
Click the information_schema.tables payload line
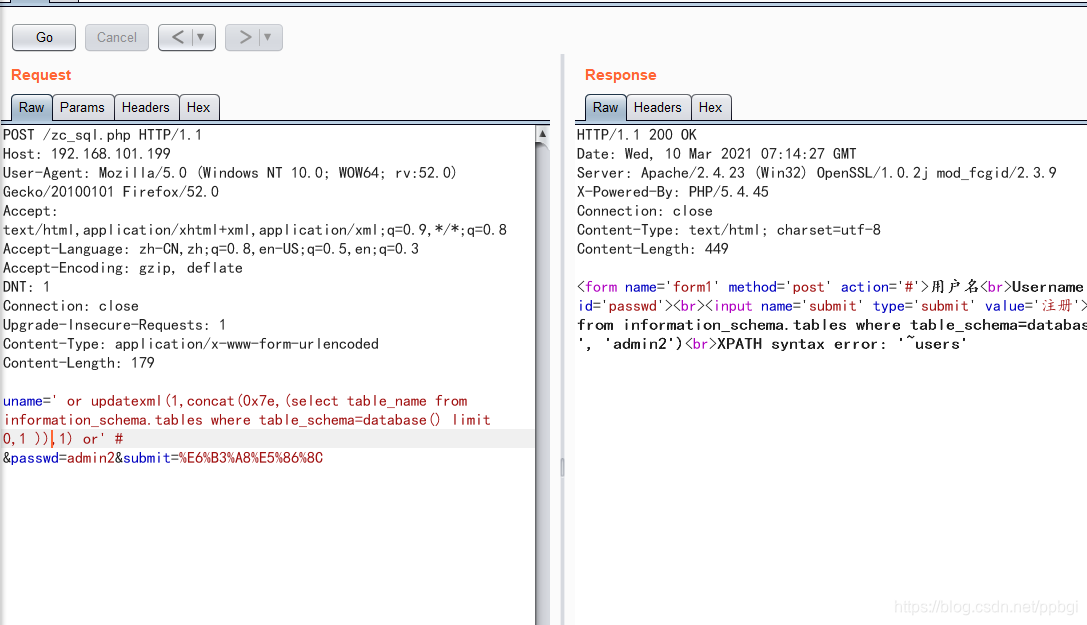247,420
